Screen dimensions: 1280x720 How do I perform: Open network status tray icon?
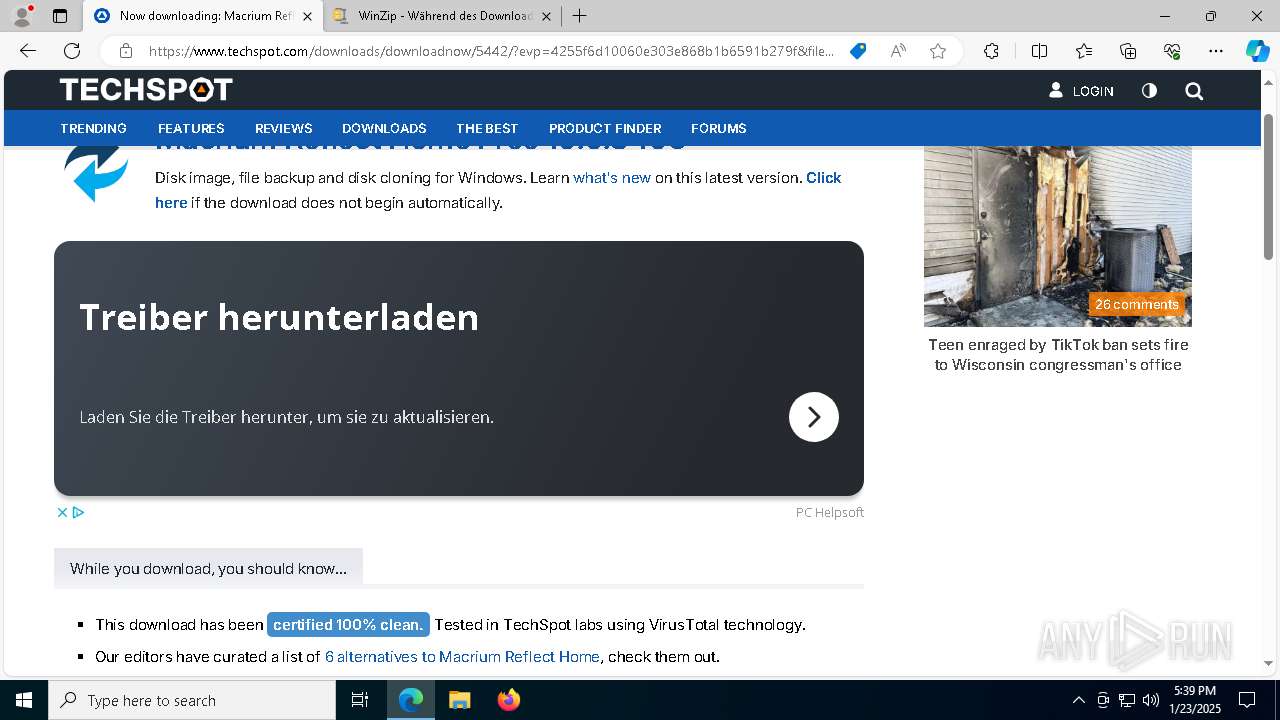point(1127,700)
